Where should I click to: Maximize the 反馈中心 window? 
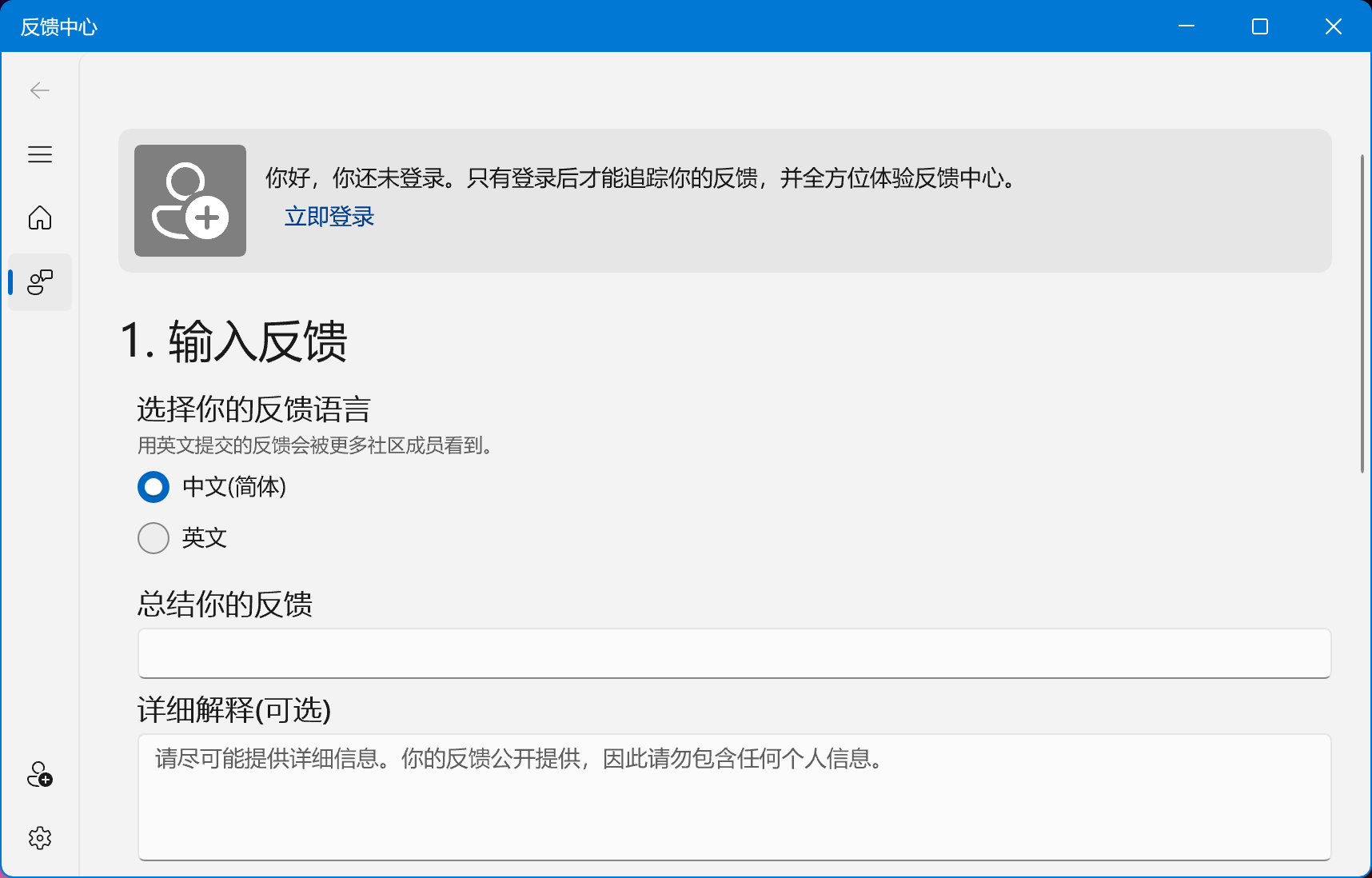point(1260,26)
